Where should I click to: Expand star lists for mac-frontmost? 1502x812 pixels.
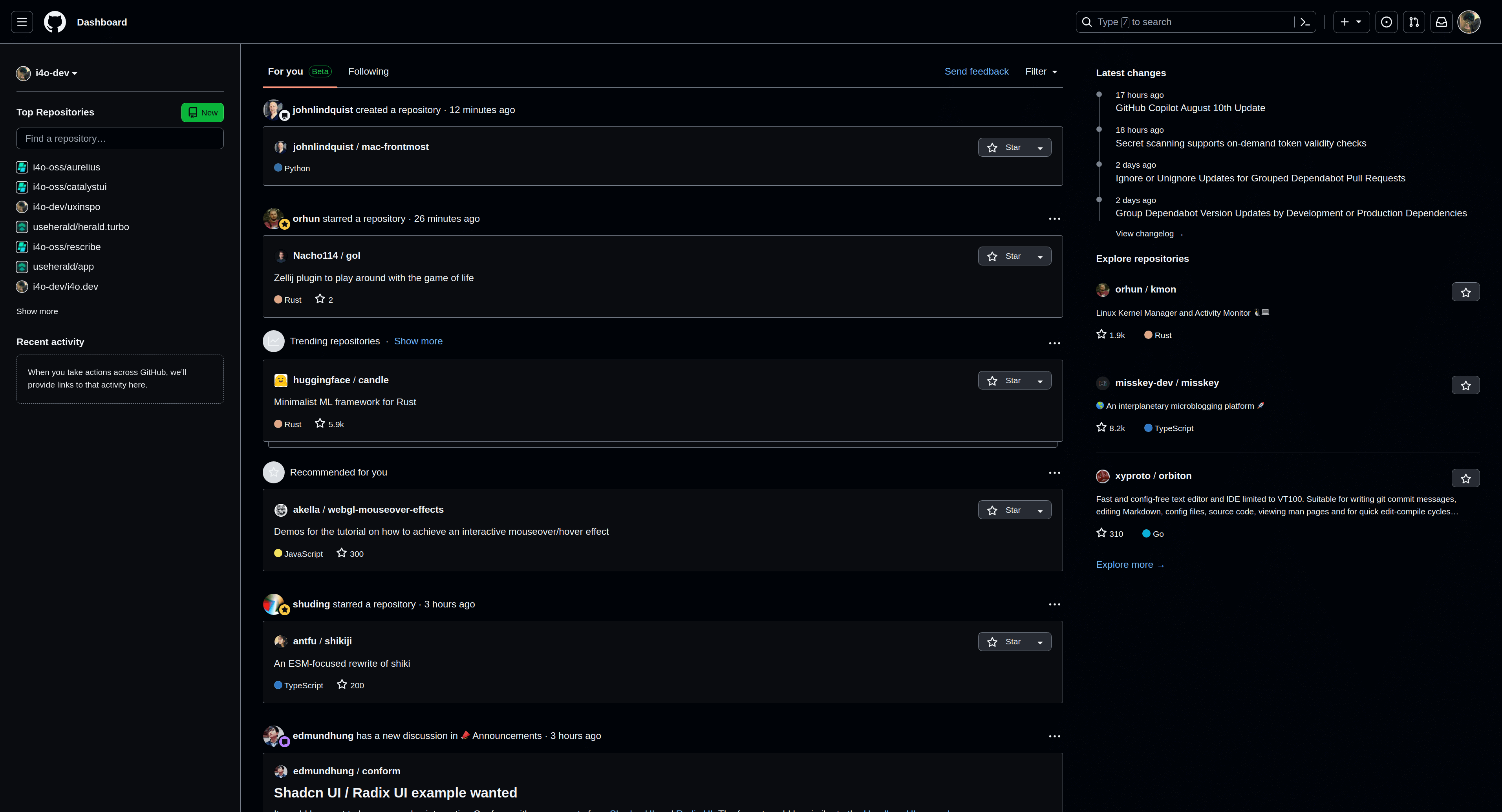coord(1040,148)
